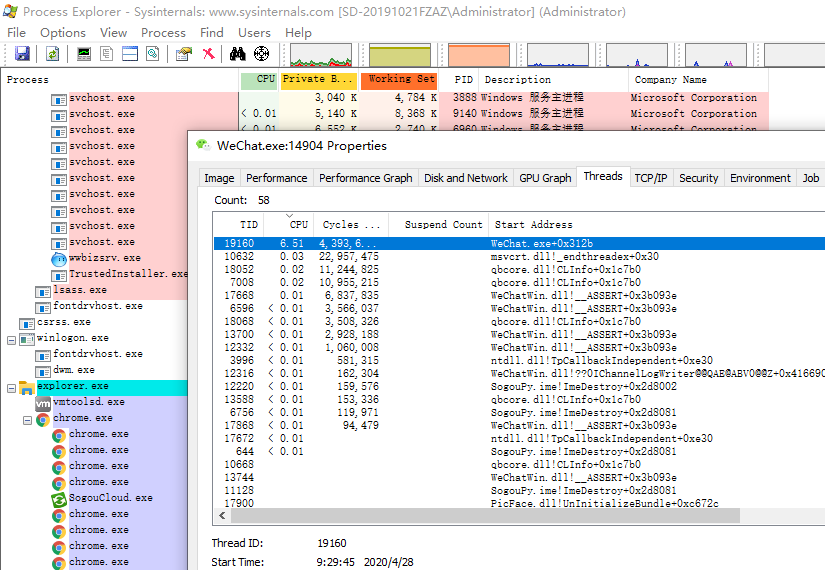Open the Performance Graph tab

pyautogui.click(x=365, y=178)
